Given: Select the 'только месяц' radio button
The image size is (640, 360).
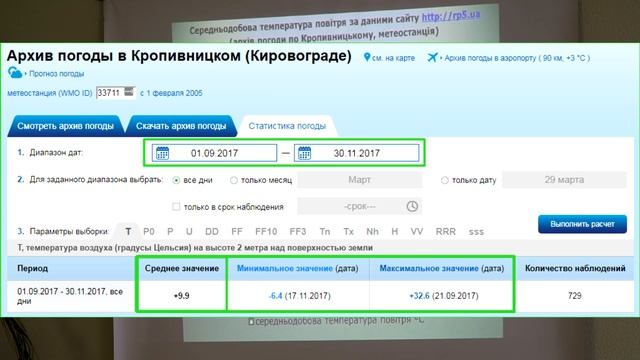Looking at the screenshot, I should tap(233, 180).
